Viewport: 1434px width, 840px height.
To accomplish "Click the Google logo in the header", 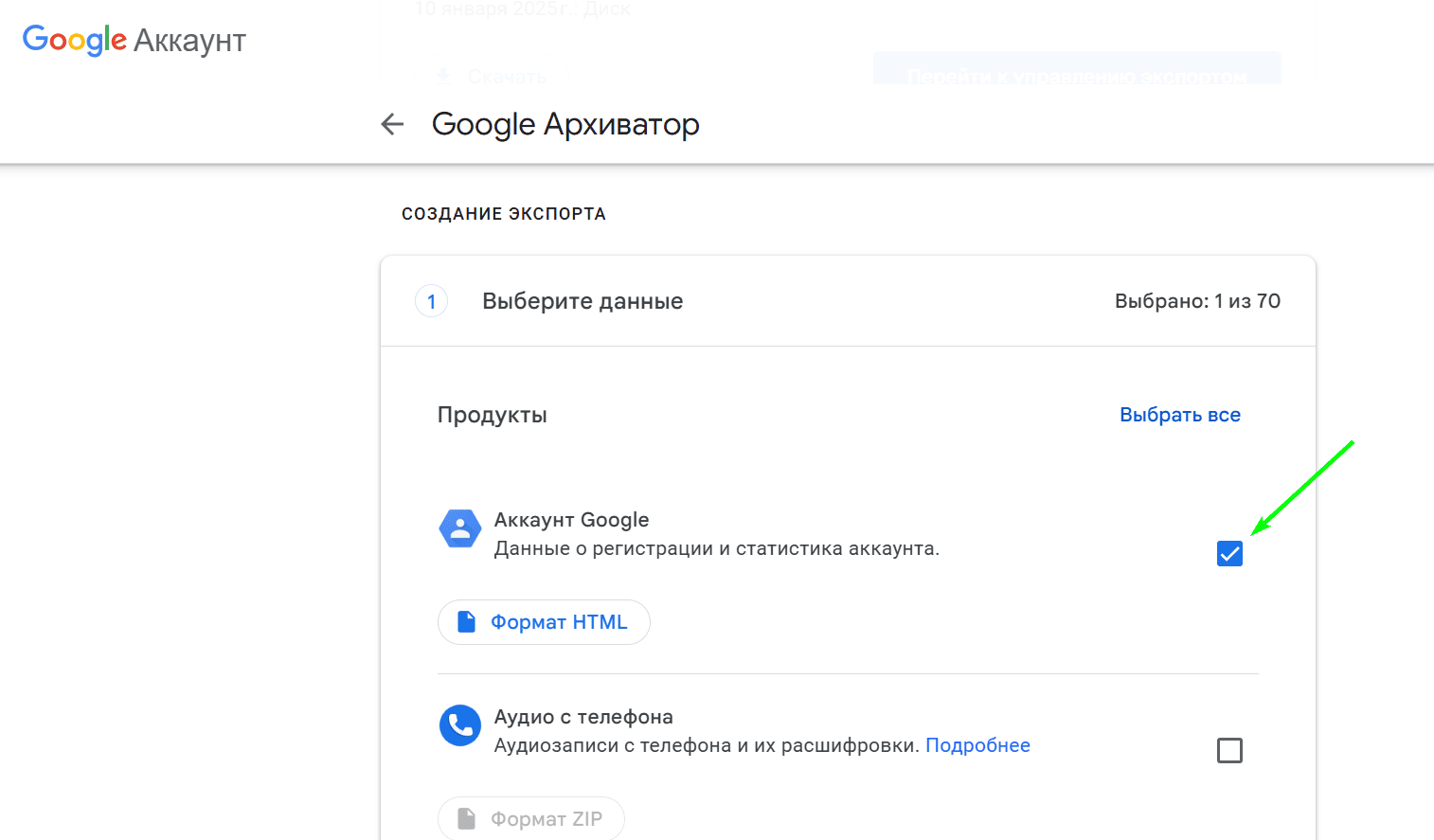I will (74, 40).
